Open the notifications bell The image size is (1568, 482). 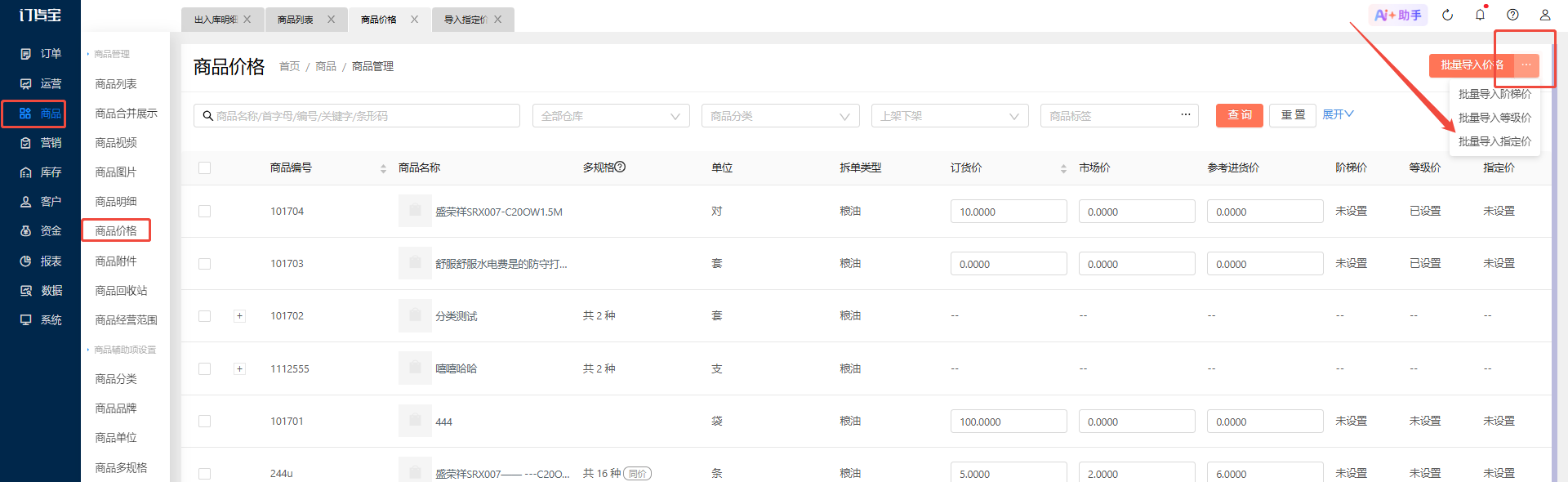(x=1480, y=15)
